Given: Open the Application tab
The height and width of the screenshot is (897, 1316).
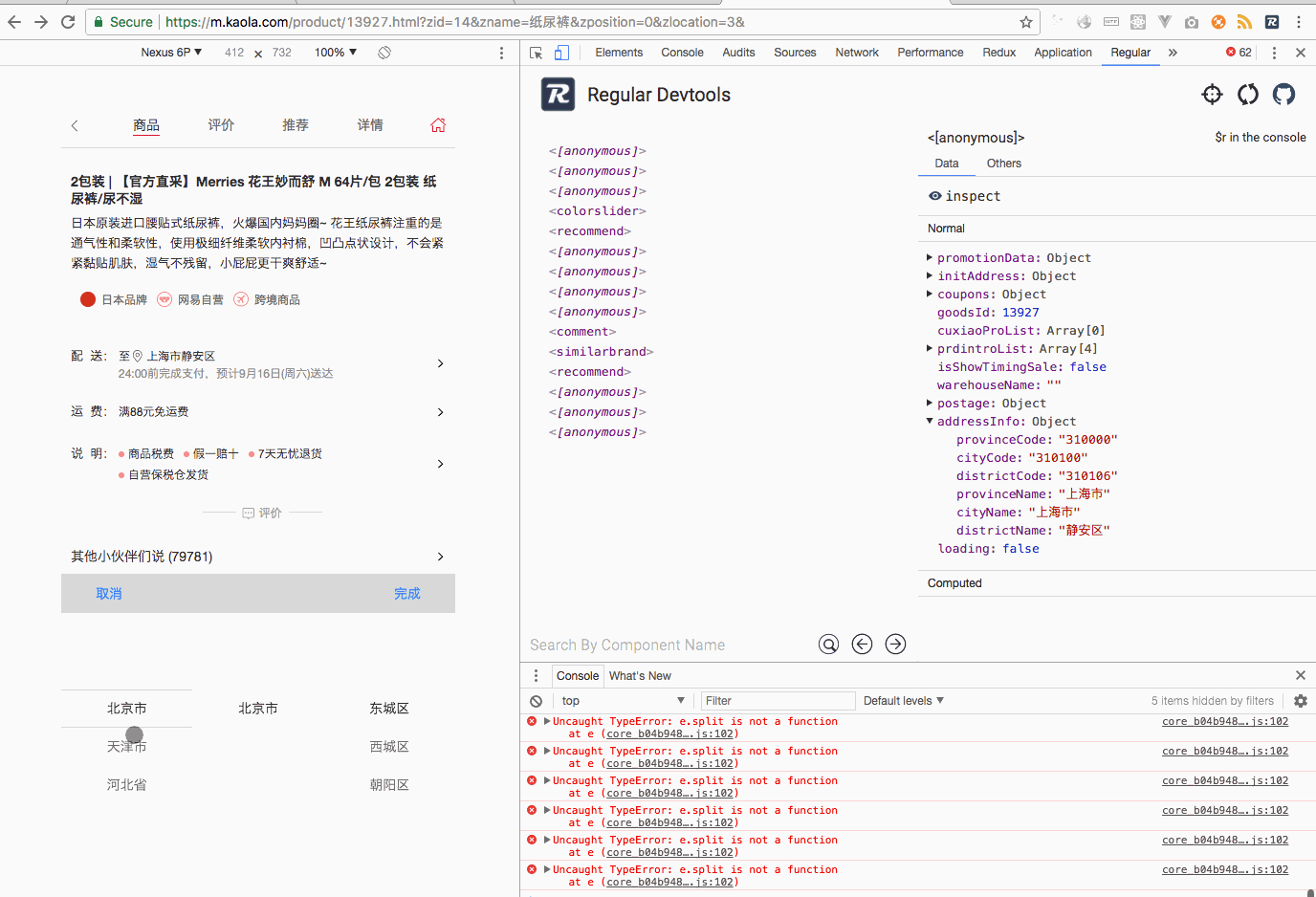Looking at the screenshot, I should pyautogui.click(x=1063, y=53).
